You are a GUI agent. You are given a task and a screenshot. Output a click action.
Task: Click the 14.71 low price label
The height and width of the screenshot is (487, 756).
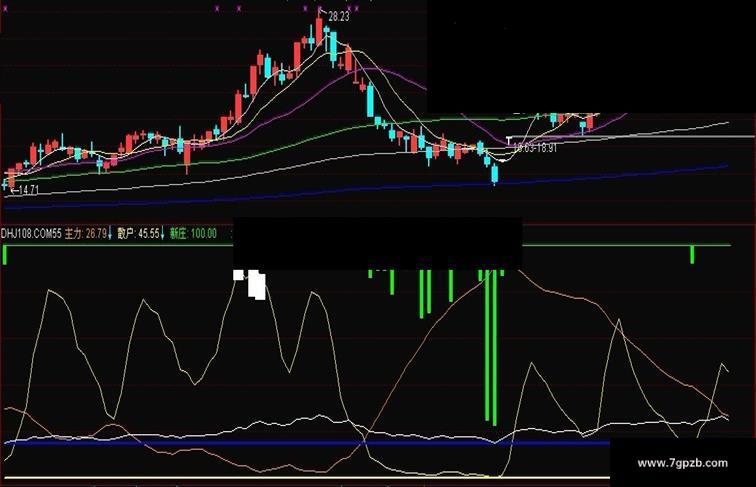28,190
